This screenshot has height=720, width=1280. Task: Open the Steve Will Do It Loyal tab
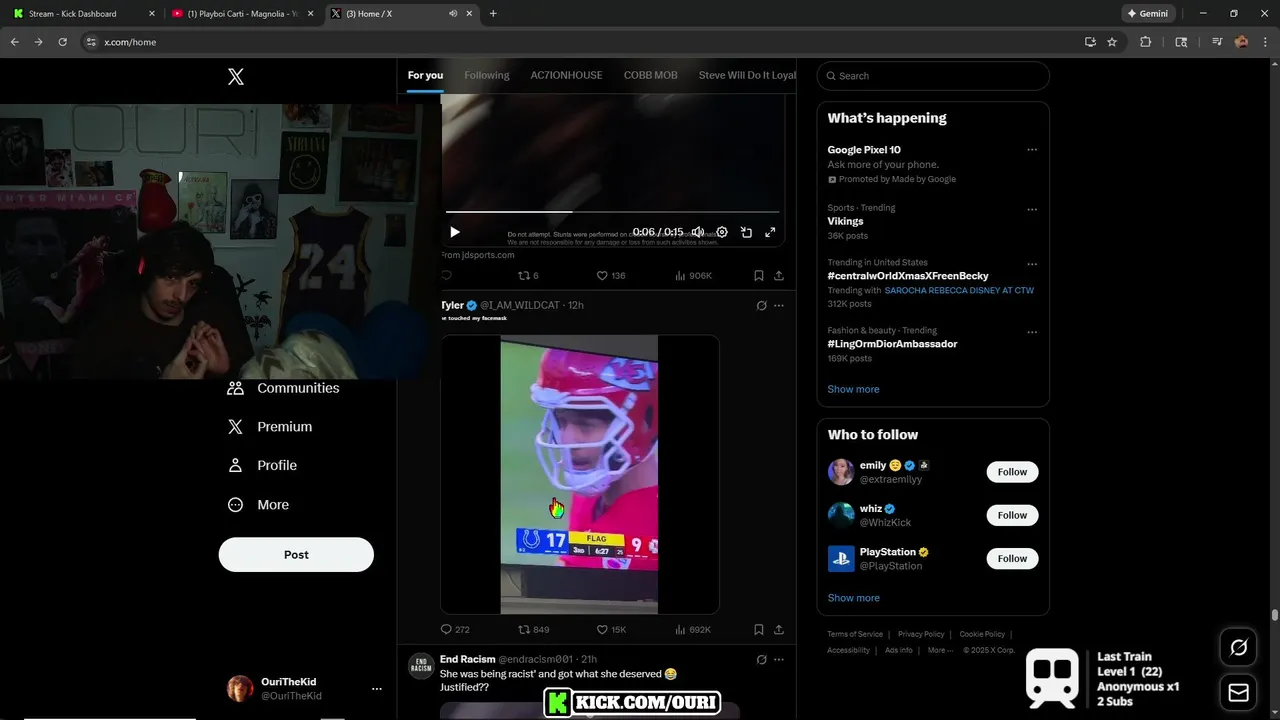point(747,75)
